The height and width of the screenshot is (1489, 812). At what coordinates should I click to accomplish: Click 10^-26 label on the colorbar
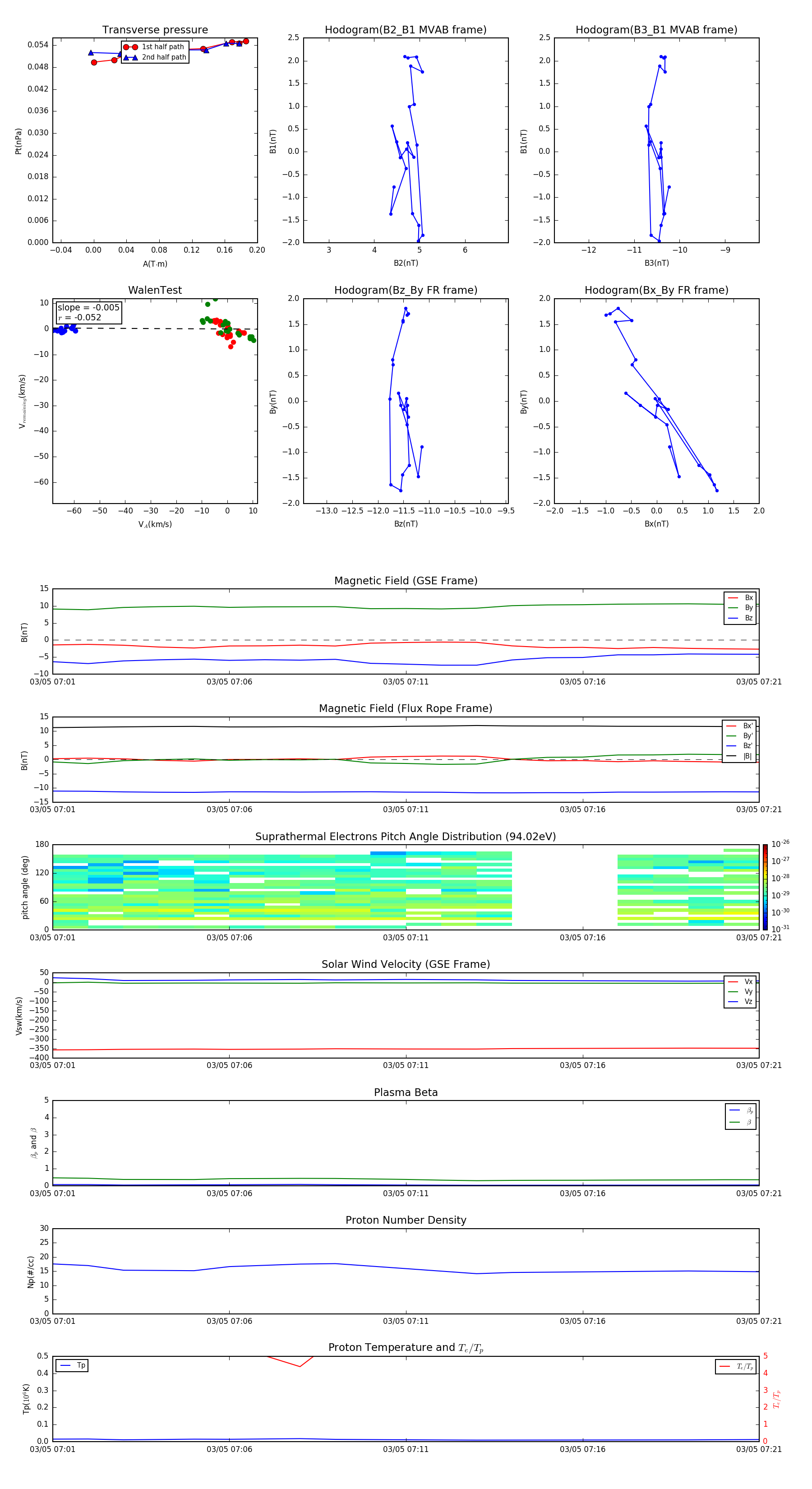click(780, 844)
